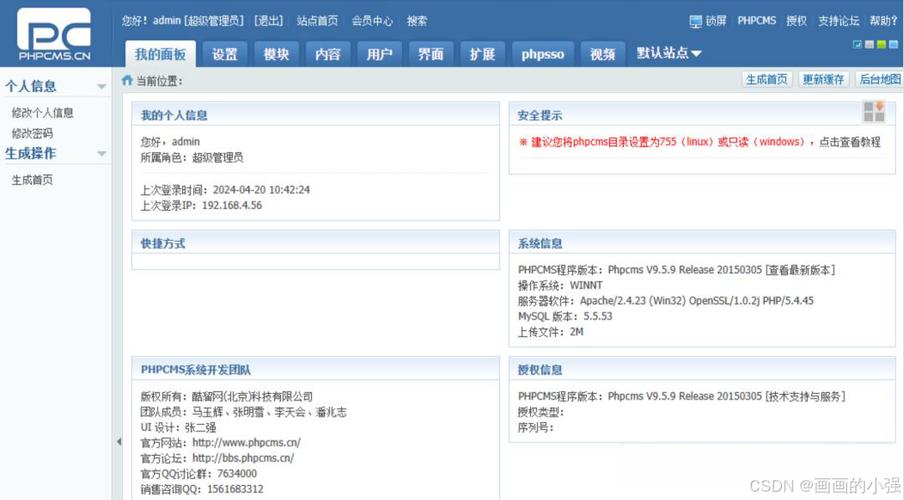Click the MySQL 版本: 5.5.53 line
Screen dimensions: 904x500
[x=565, y=316]
